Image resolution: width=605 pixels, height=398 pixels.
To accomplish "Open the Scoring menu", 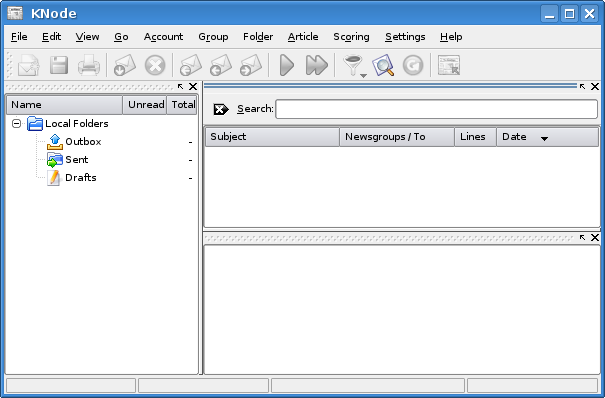I will tap(351, 37).
